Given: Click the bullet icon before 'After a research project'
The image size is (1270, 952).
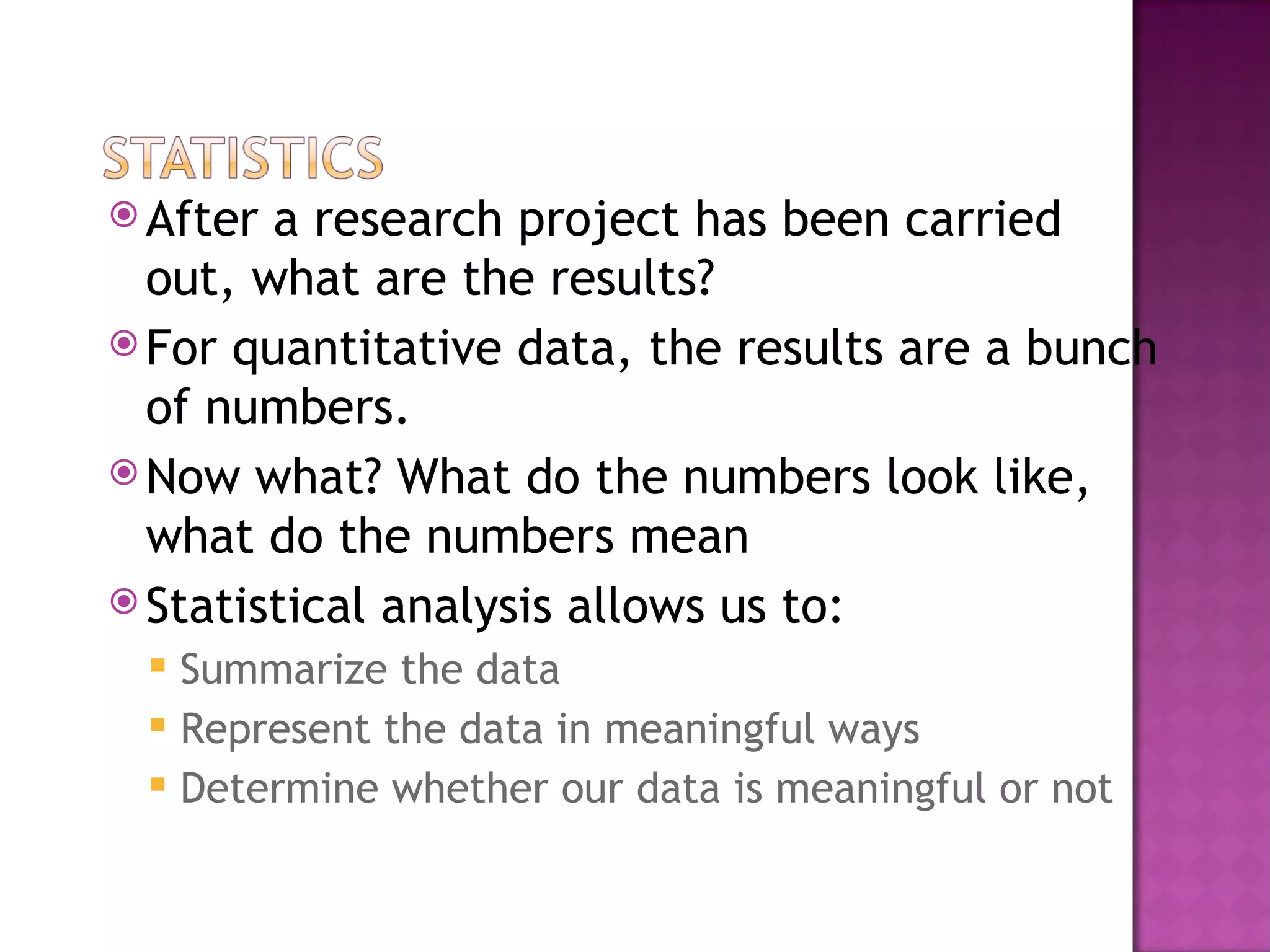Looking at the screenshot, I should pyautogui.click(x=123, y=214).
